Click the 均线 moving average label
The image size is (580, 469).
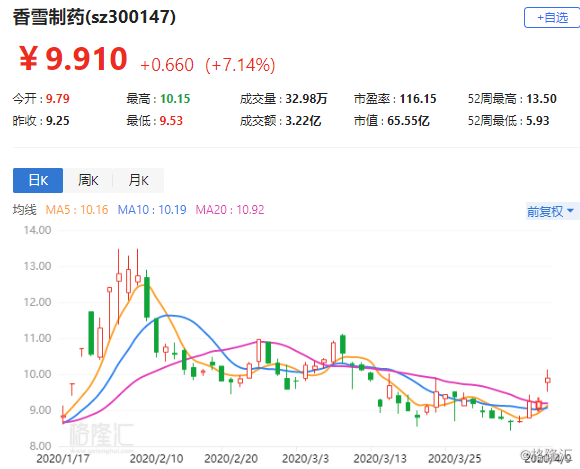click(24, 210)
